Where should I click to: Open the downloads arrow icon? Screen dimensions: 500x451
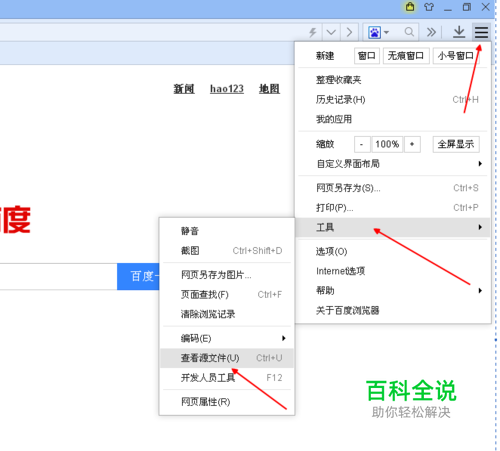pyautogui.click(x=459, y=32)
